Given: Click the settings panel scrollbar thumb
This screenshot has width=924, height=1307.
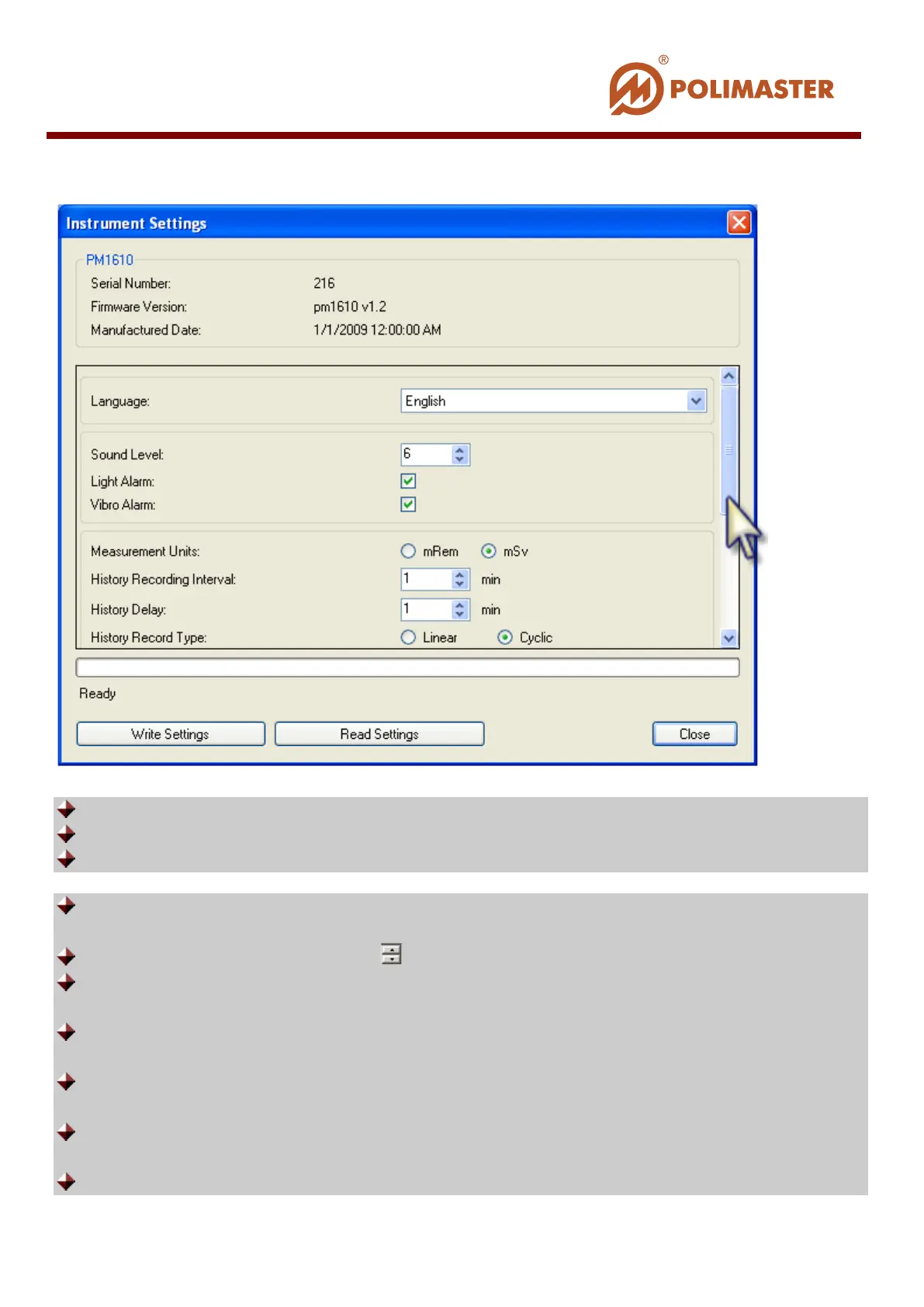Looking at the screenshot, I should pyautogui.click(x=728, y=450).
